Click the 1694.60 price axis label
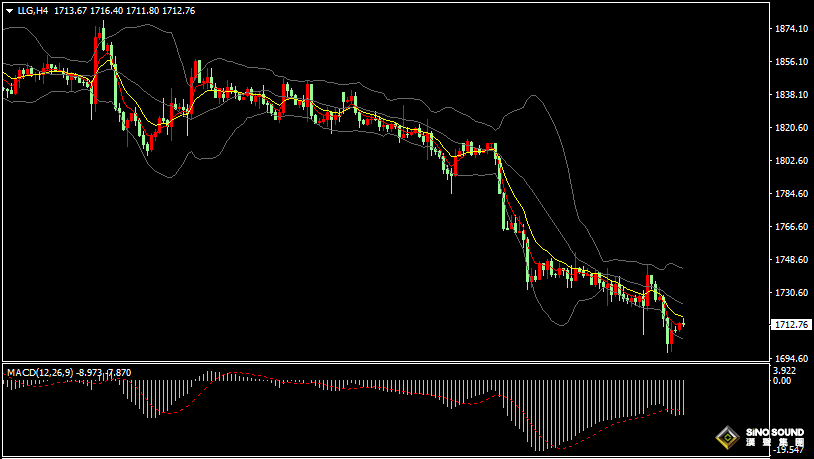The width and height of the screenshot is (814, 459). [790, 359]
